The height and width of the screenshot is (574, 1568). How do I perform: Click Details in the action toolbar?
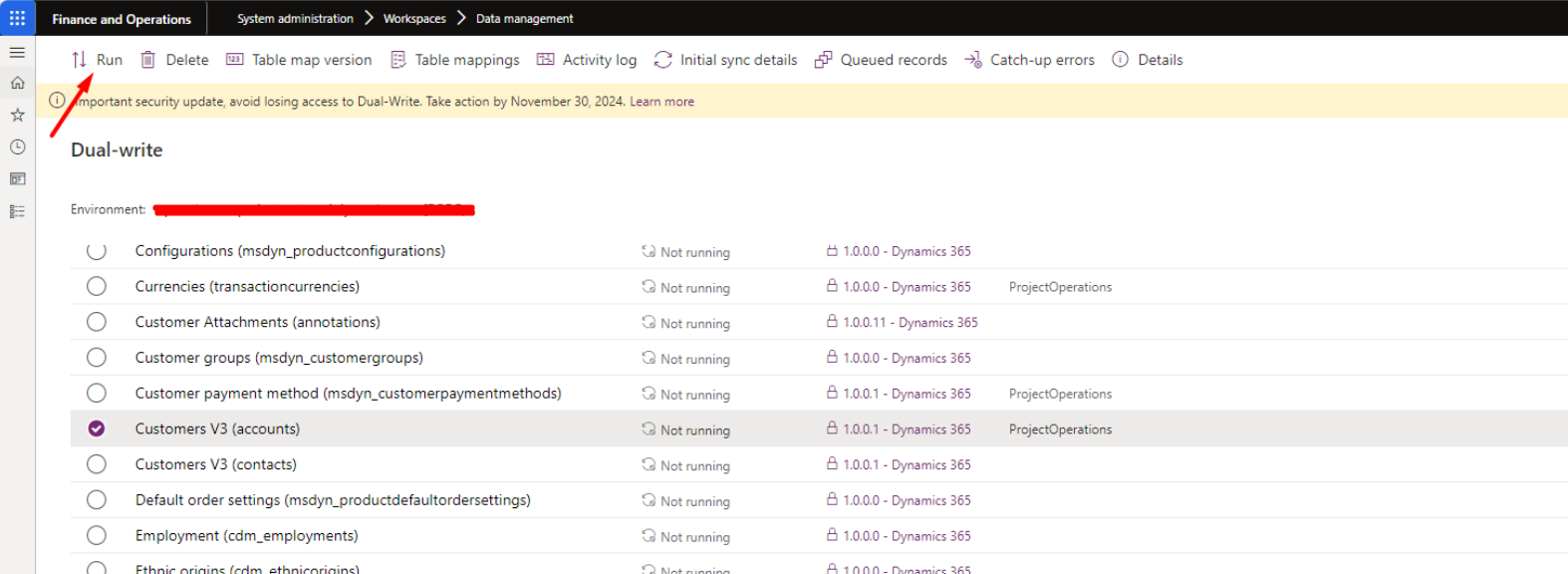click(1148, 60)
